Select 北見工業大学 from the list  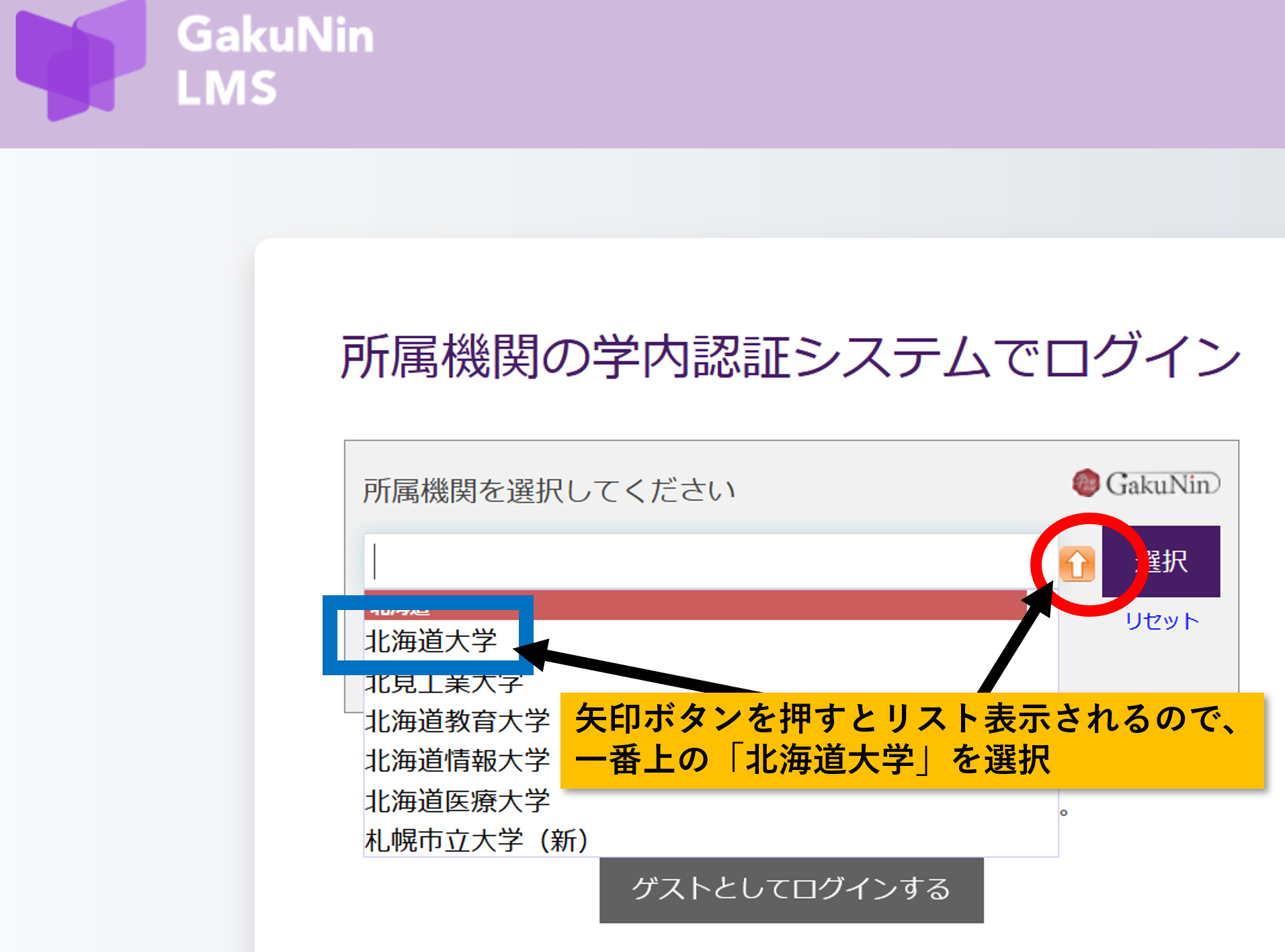tap(444, 683)
